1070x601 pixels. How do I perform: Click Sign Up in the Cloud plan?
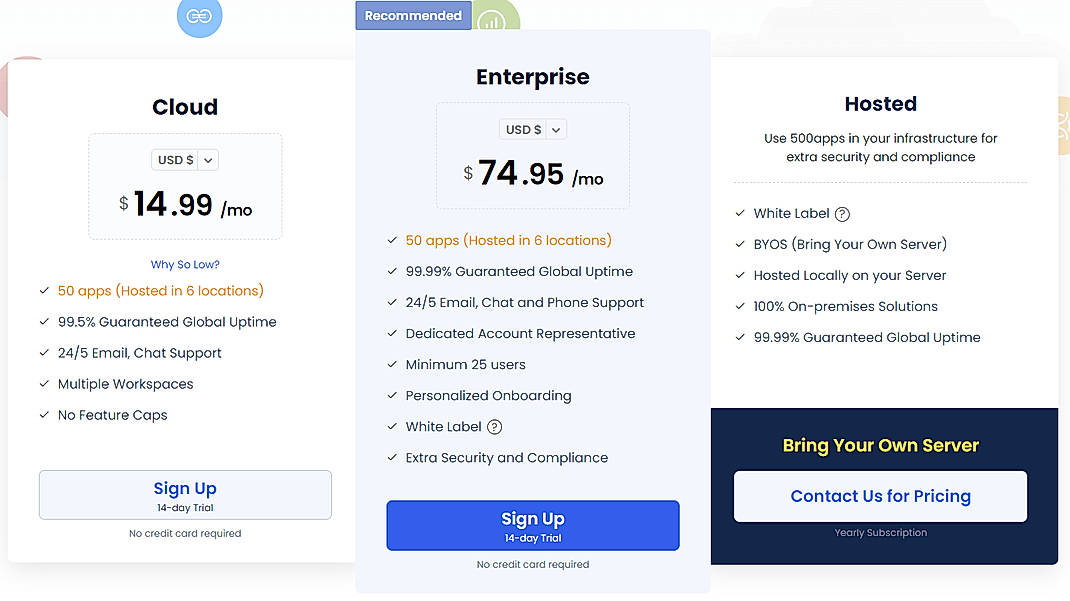(x=185, y=494)
